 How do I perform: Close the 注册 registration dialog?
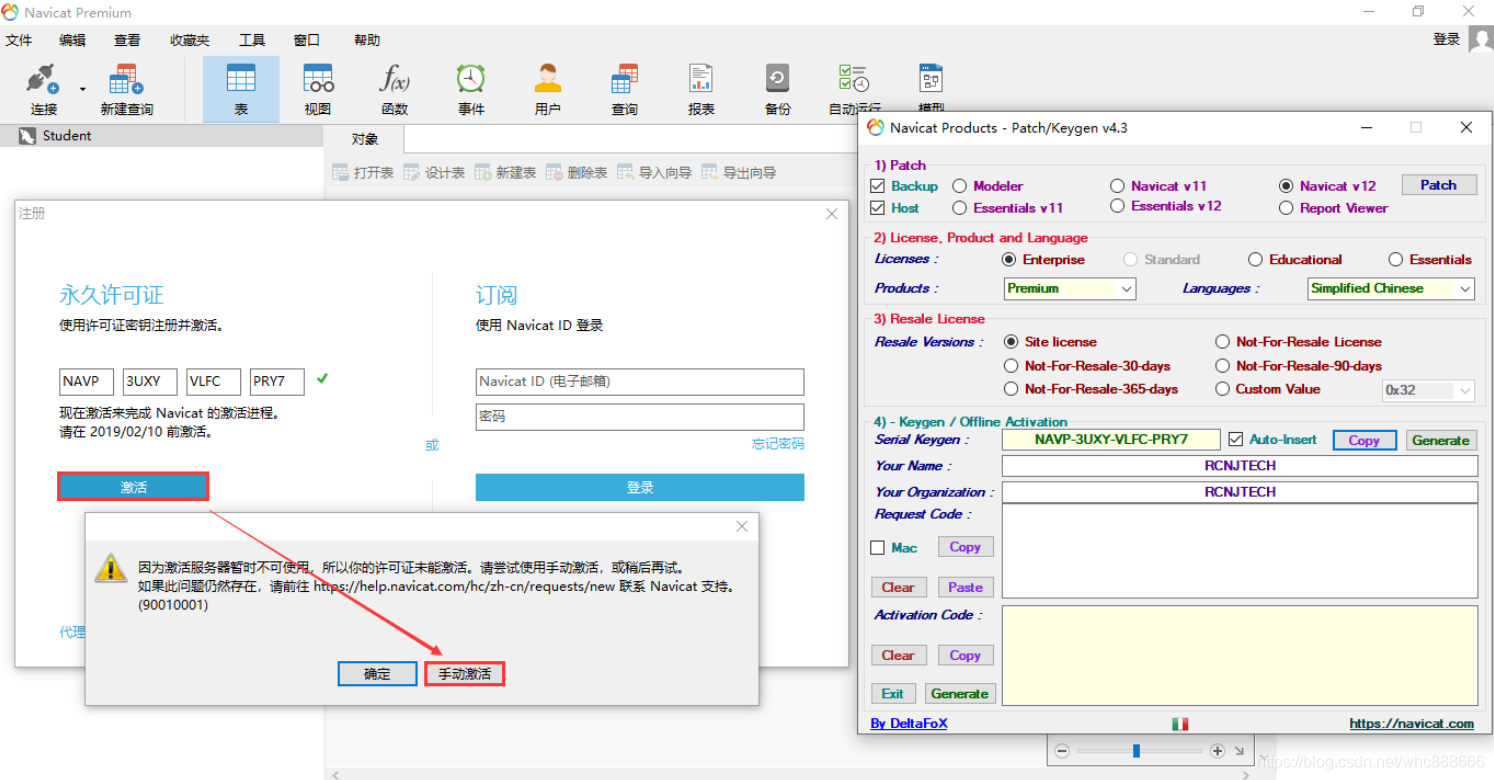point(831,214)
